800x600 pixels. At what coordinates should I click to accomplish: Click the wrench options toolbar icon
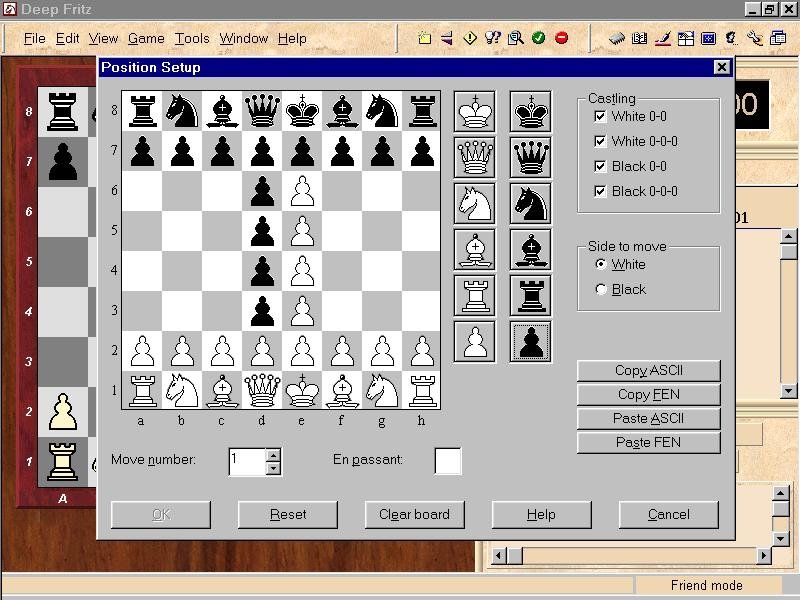point(755,38)
